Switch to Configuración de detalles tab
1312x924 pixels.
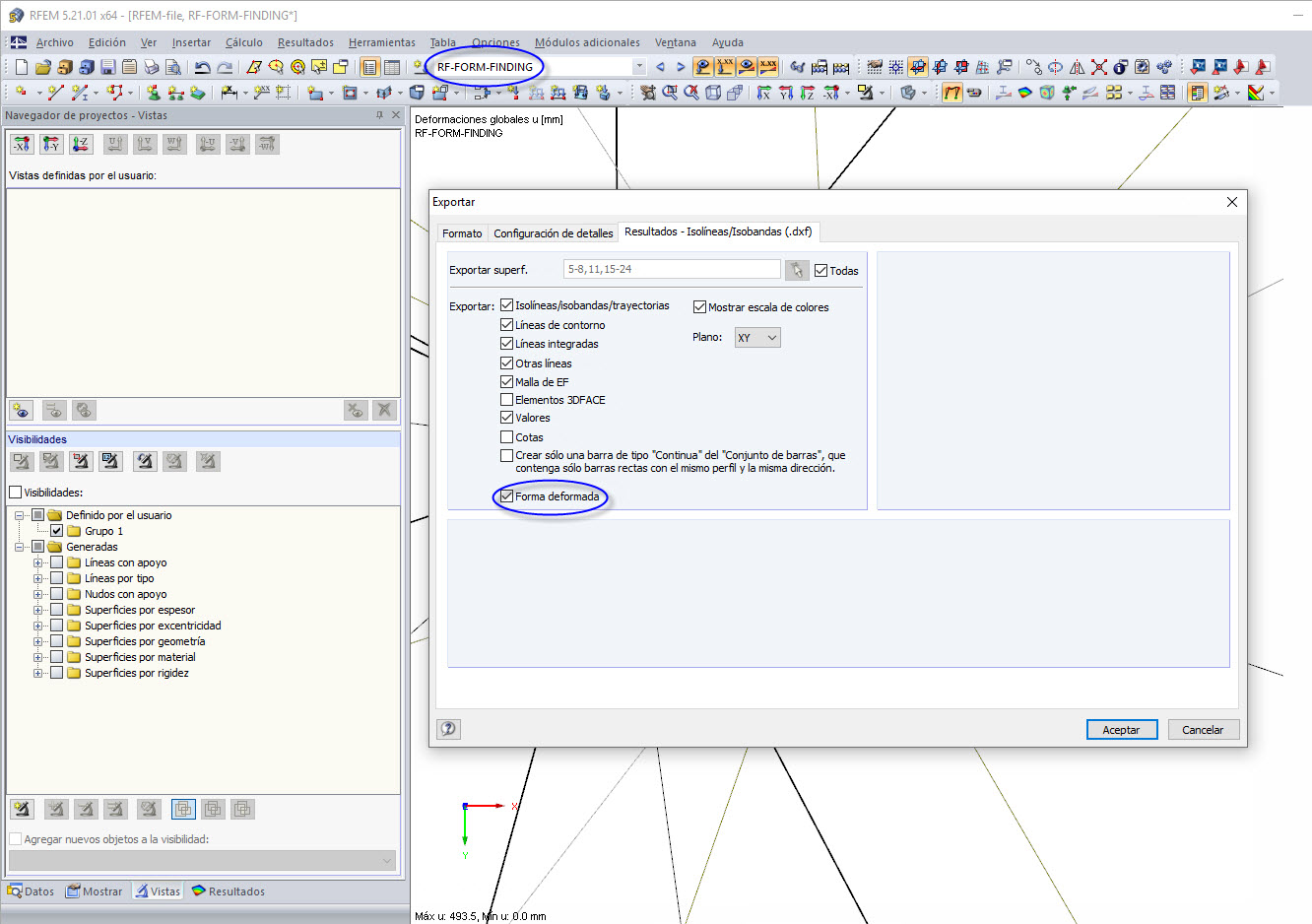pos(553,233)
